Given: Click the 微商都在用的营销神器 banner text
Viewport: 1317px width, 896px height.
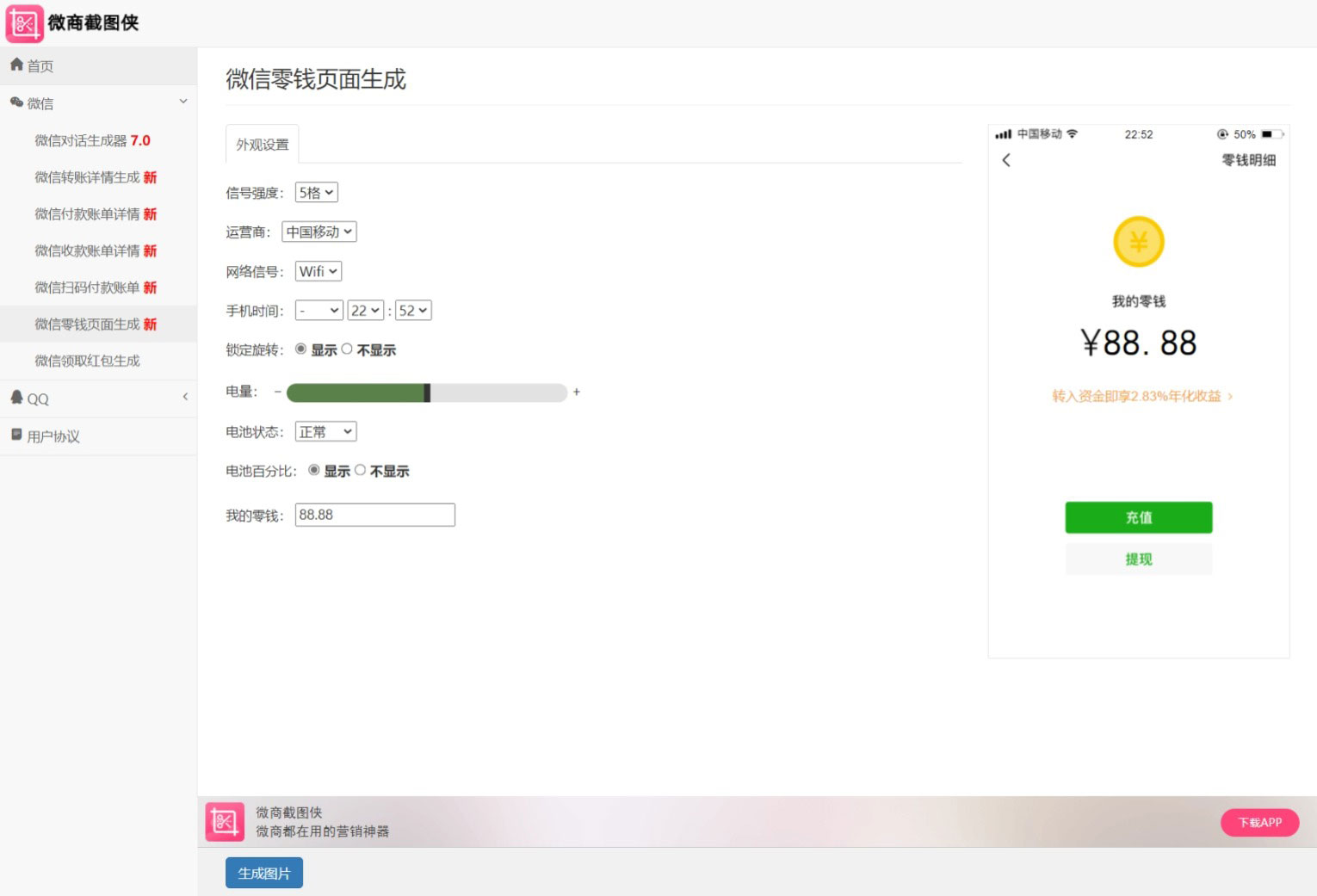Looking at the screenshot, I should click(x=323, y=831).
